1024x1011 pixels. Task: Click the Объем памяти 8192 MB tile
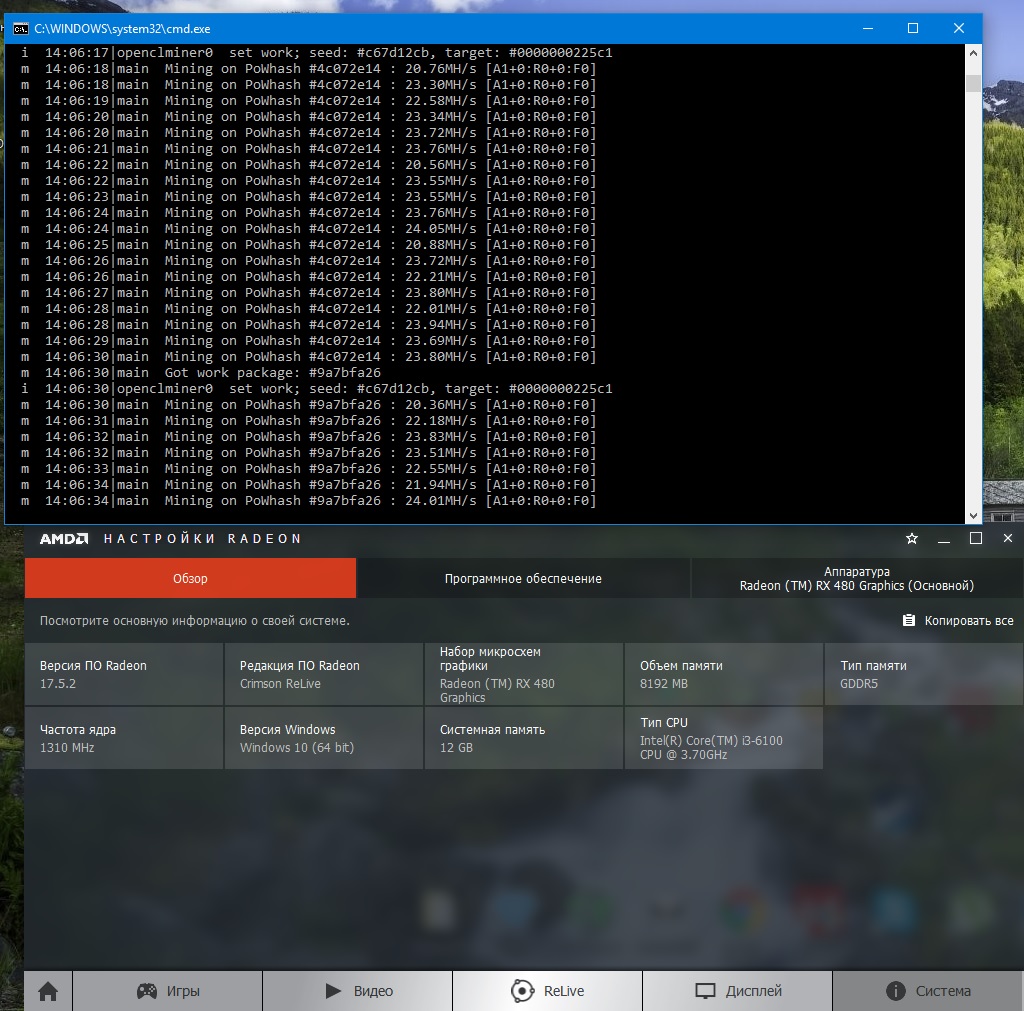point(724,674)
